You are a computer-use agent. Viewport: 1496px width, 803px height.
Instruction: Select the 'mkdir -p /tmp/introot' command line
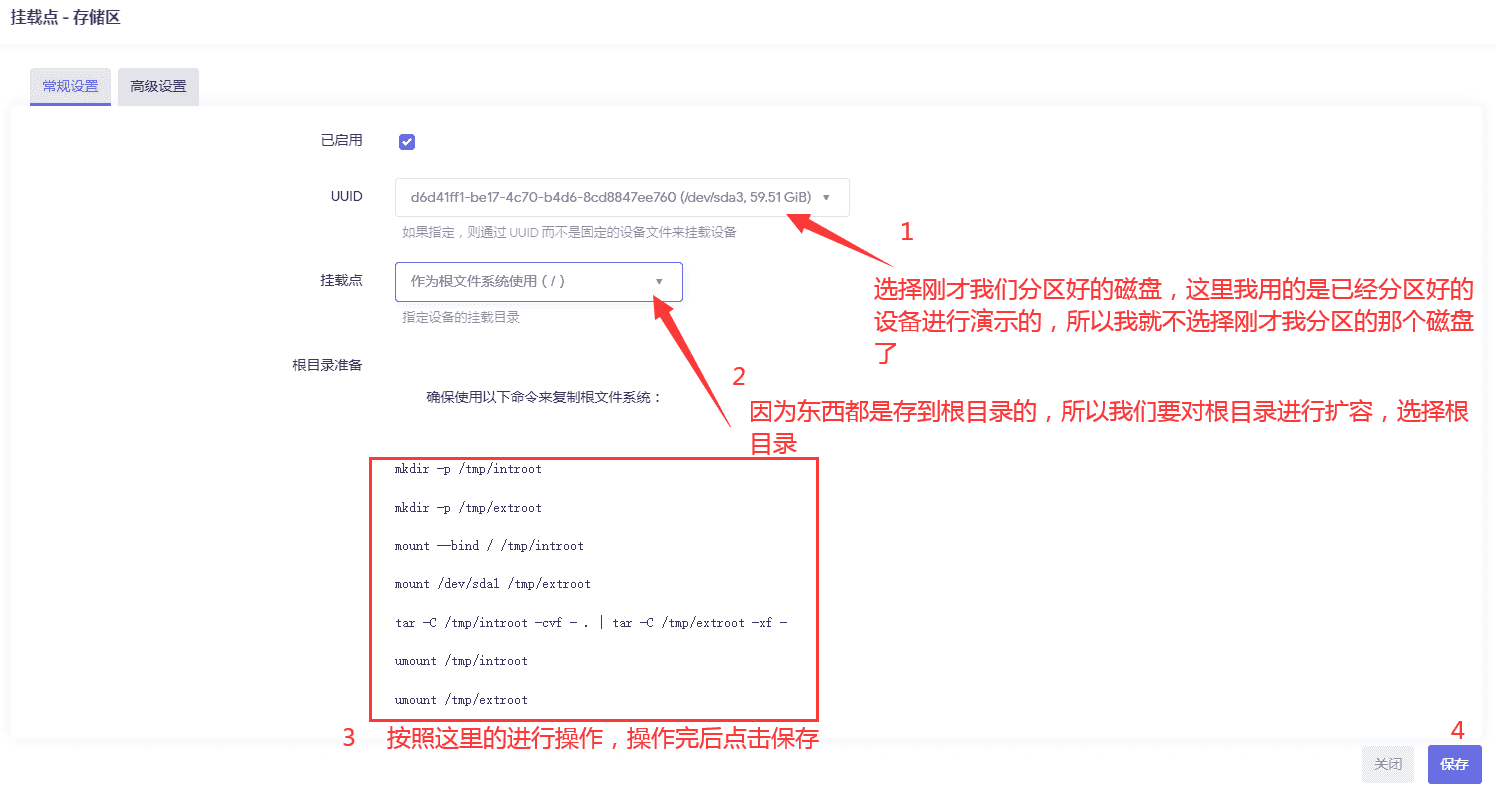[468, 469]
